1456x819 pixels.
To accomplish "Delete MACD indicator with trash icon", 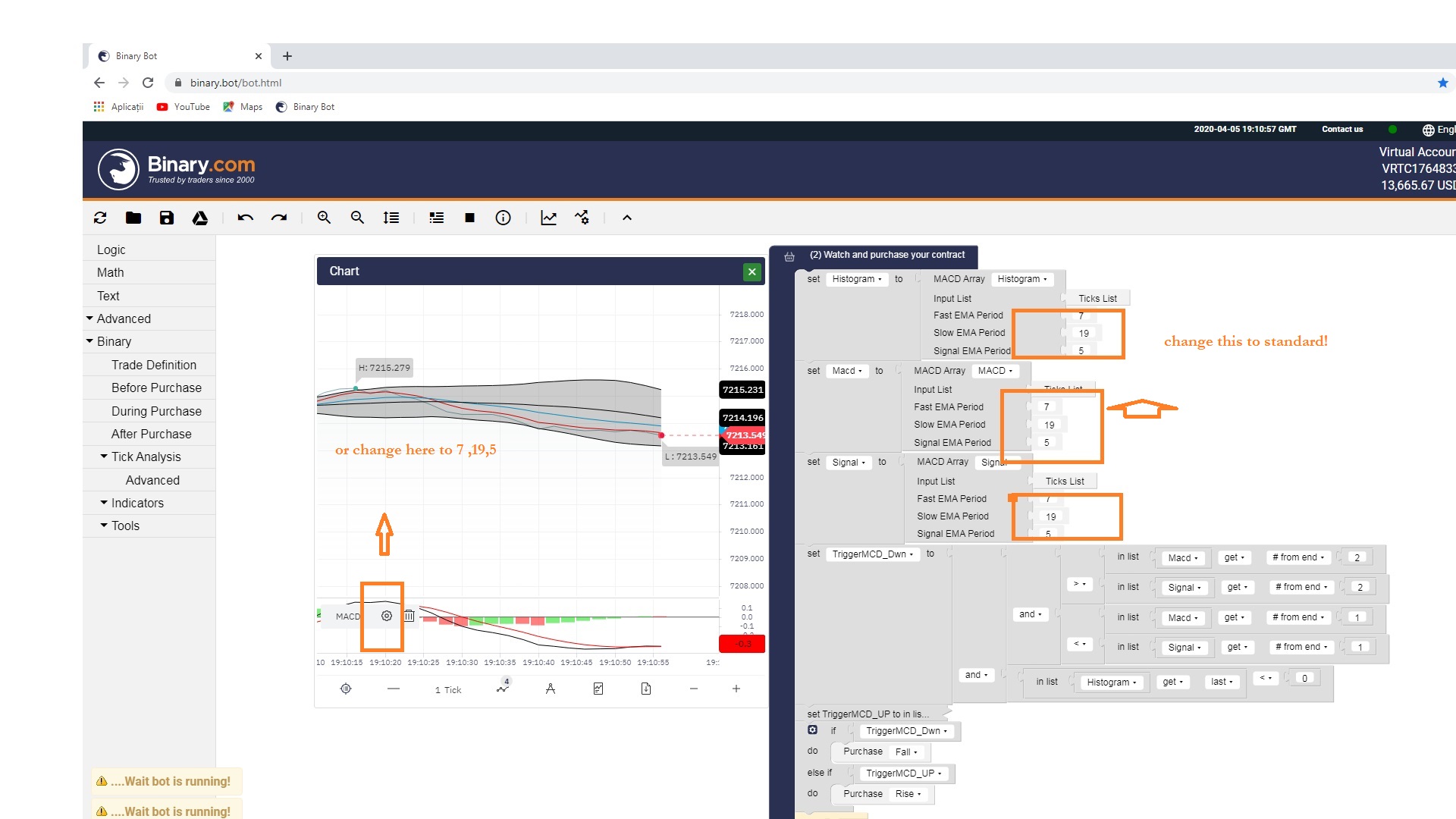I will coord(409,616).
